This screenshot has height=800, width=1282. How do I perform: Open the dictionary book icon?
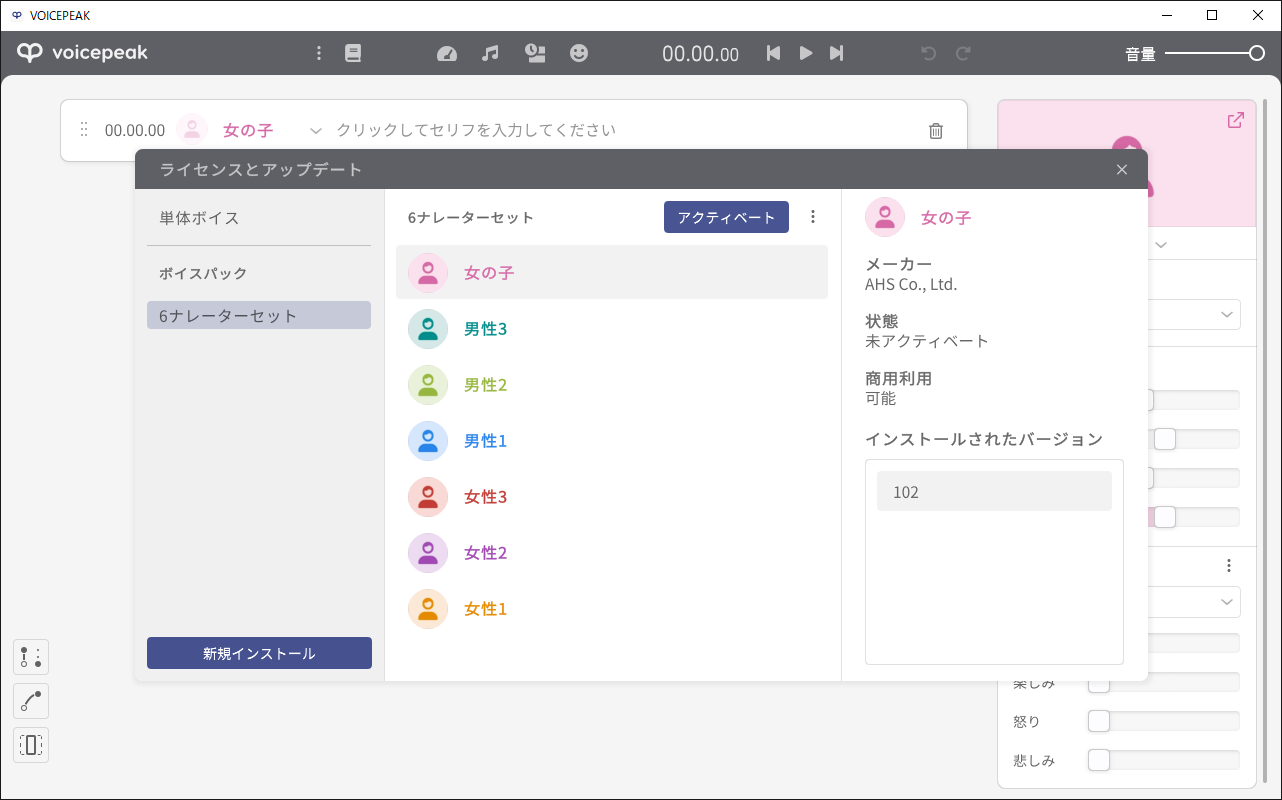353,53
